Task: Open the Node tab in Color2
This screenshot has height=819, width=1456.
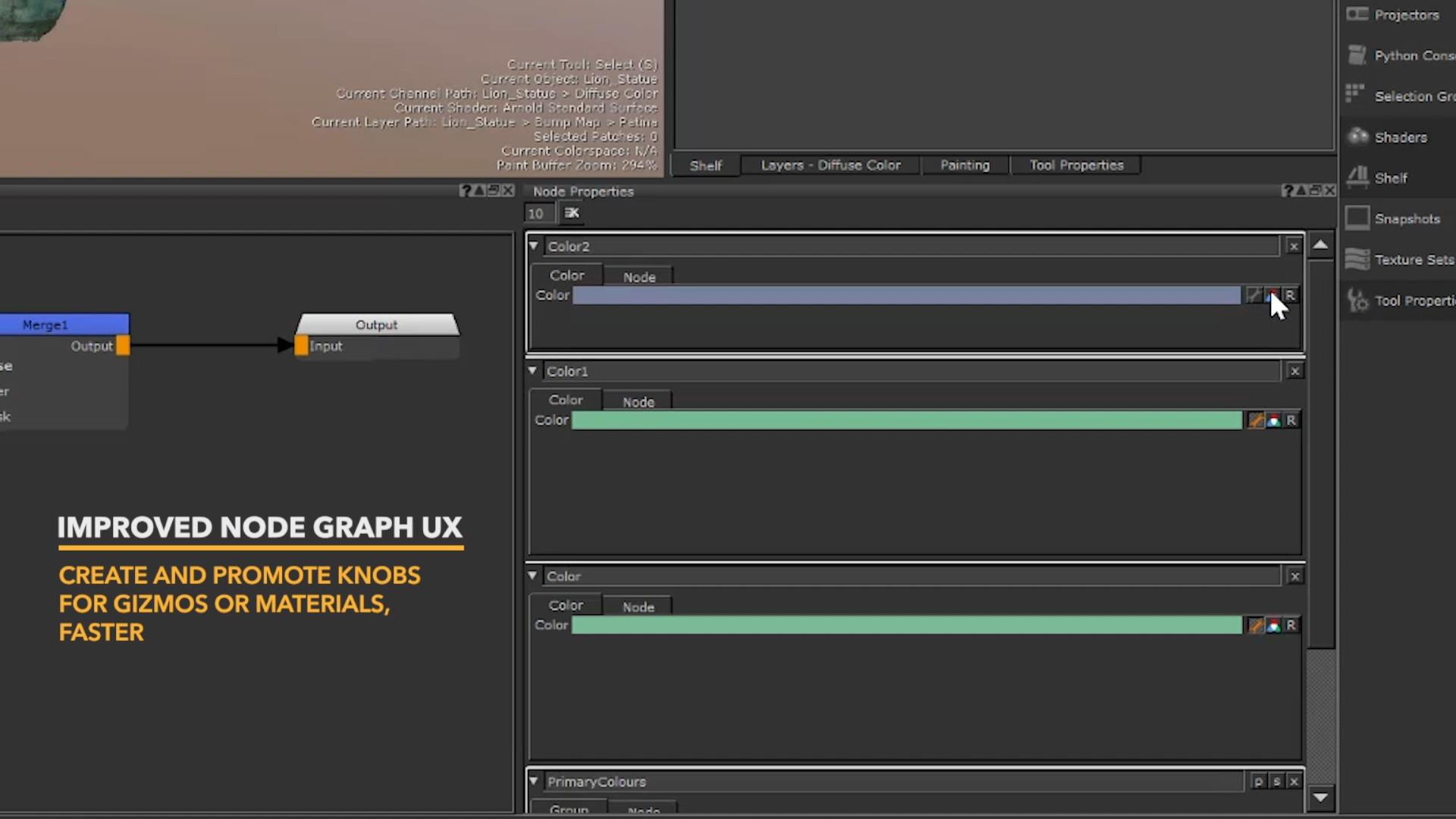Action: (x=639, y=278)
